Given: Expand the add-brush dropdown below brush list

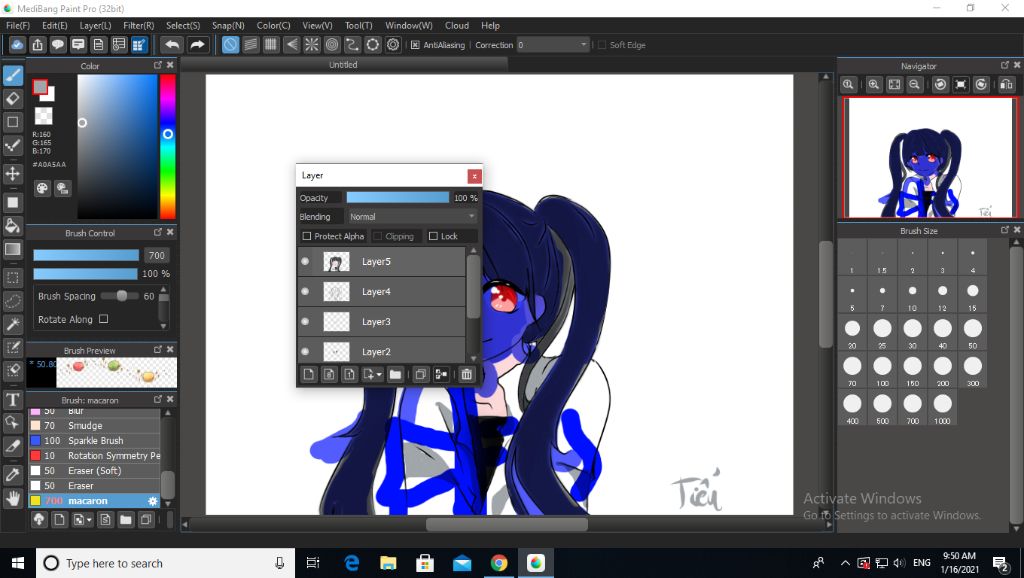Looking at the screenshot, I should tap(89, 520).
